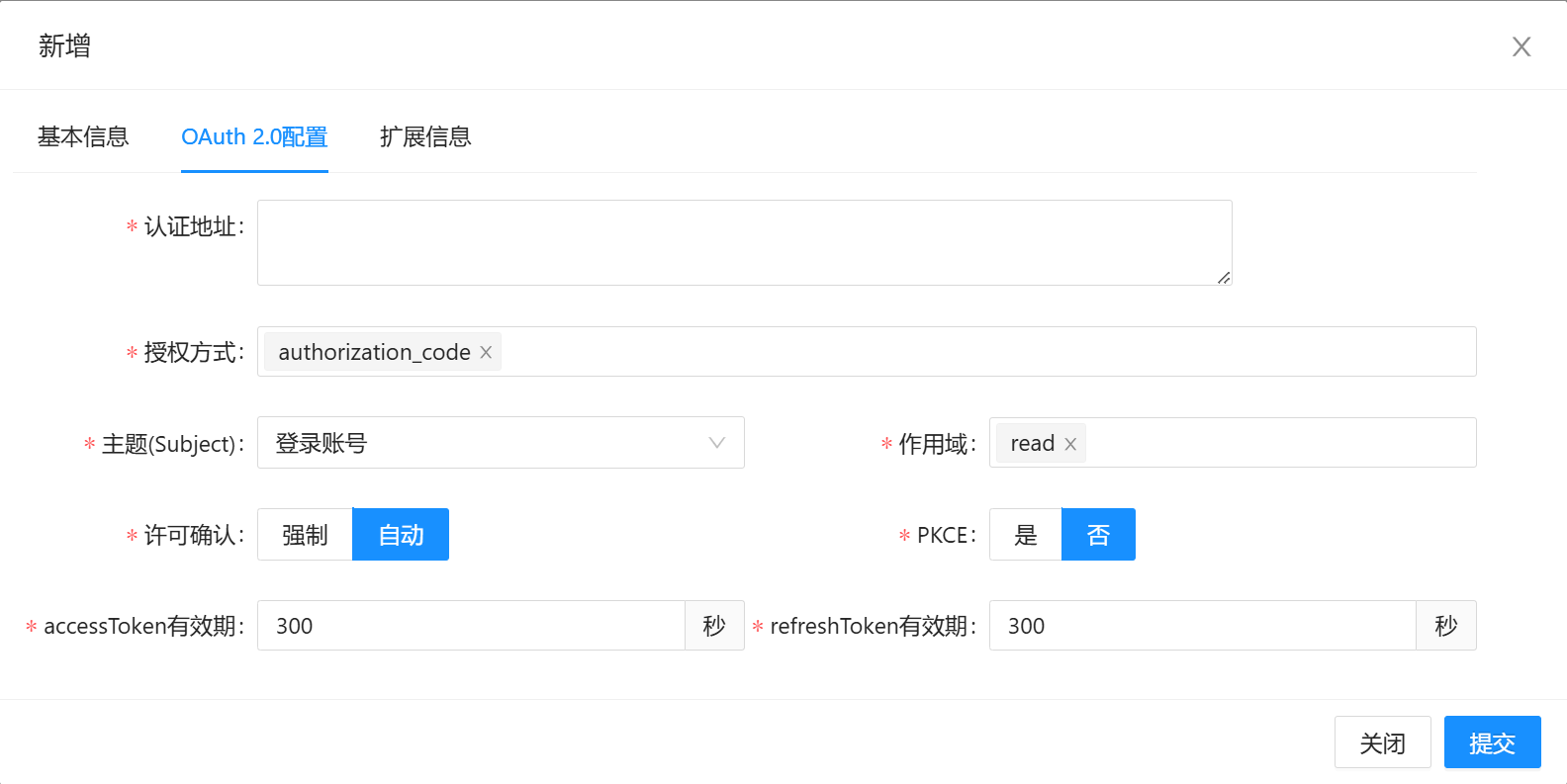Close the 新增 dialog with X icon
The height and width of the screenshot is (784, 1567).
pos(1521,46)
